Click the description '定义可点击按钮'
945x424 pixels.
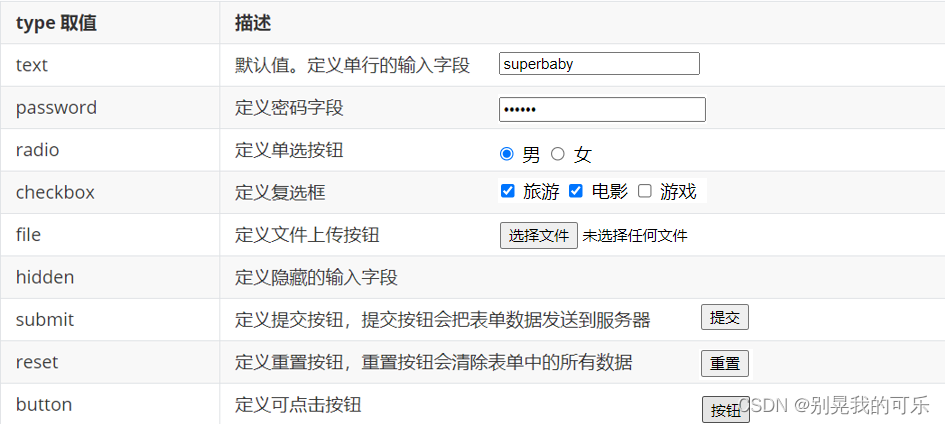(298, 405)
